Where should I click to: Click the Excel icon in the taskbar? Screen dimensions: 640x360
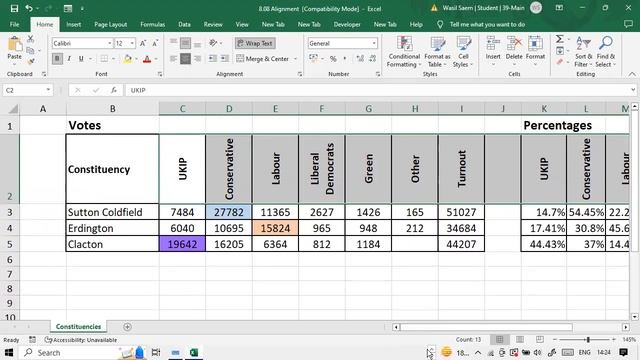(194, 353)
